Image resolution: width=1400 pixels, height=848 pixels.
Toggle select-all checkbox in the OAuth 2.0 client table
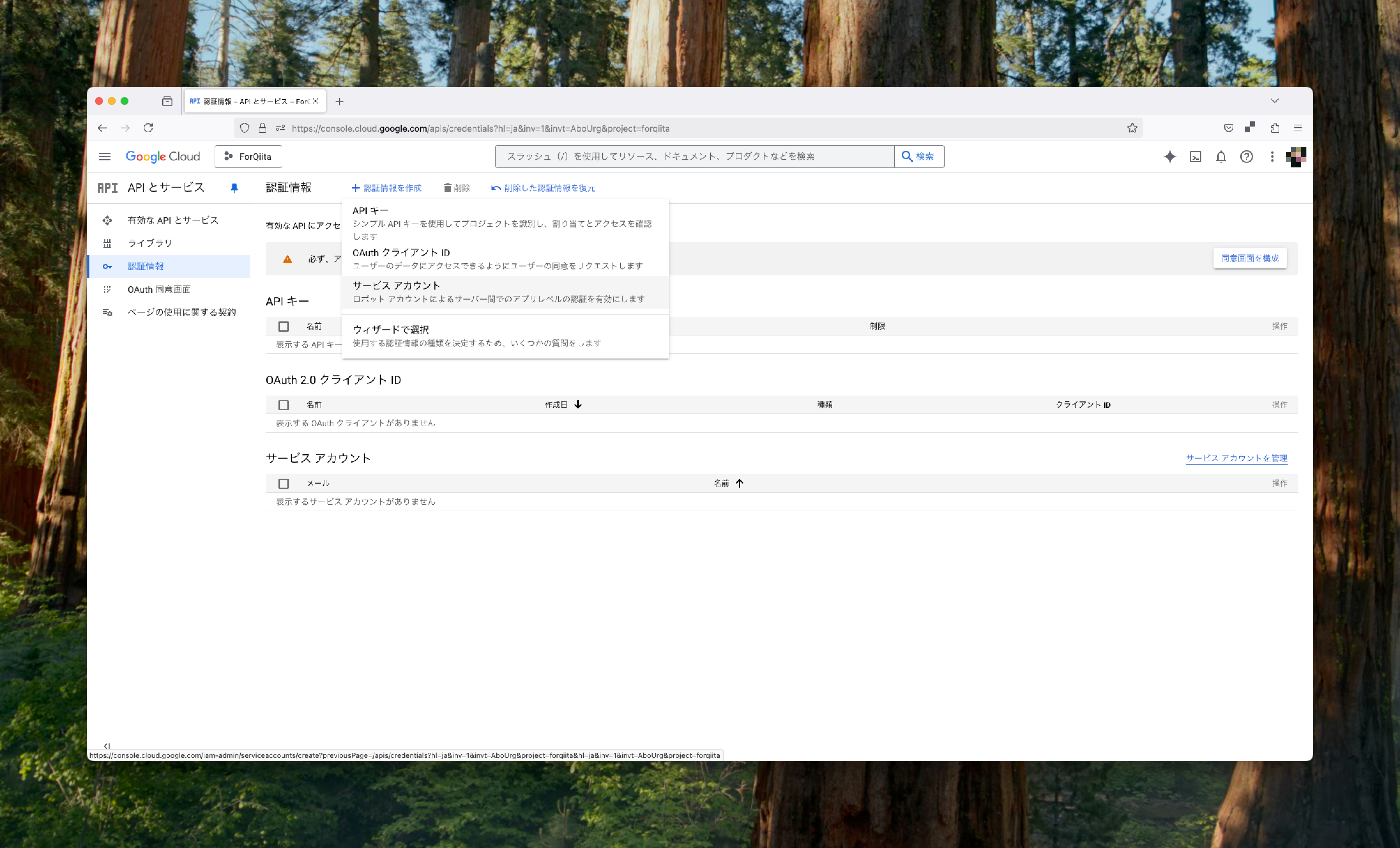[x=284, y=405]
